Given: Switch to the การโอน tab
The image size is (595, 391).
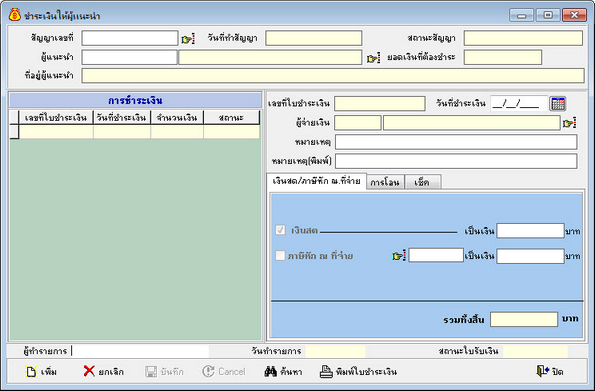Looking at the screenshot, I should point(385,182).
